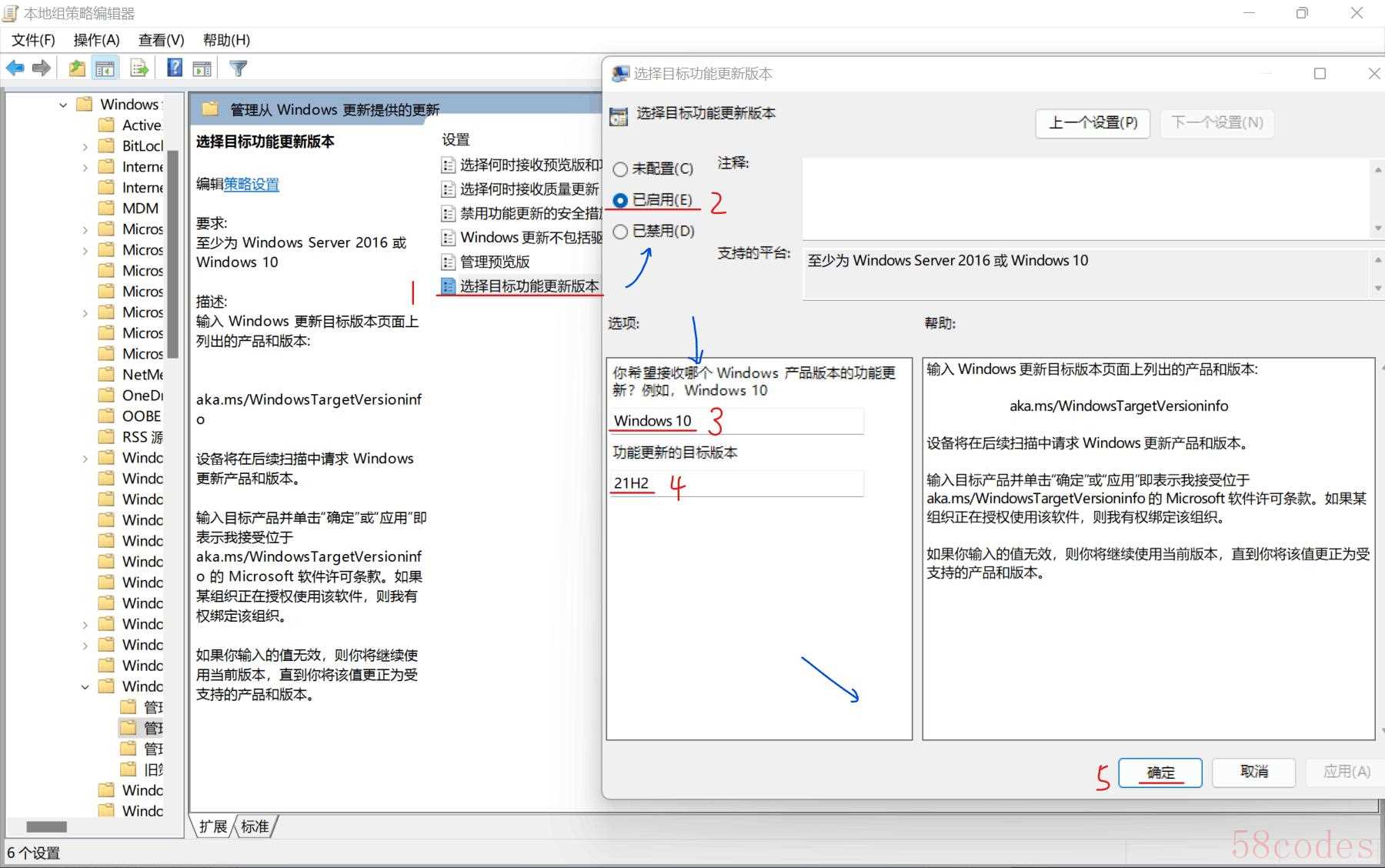The width and height of the screenshot is (1385, 868).
Task: Expand the first Microsoft tree node
Action: coord(85,229)
